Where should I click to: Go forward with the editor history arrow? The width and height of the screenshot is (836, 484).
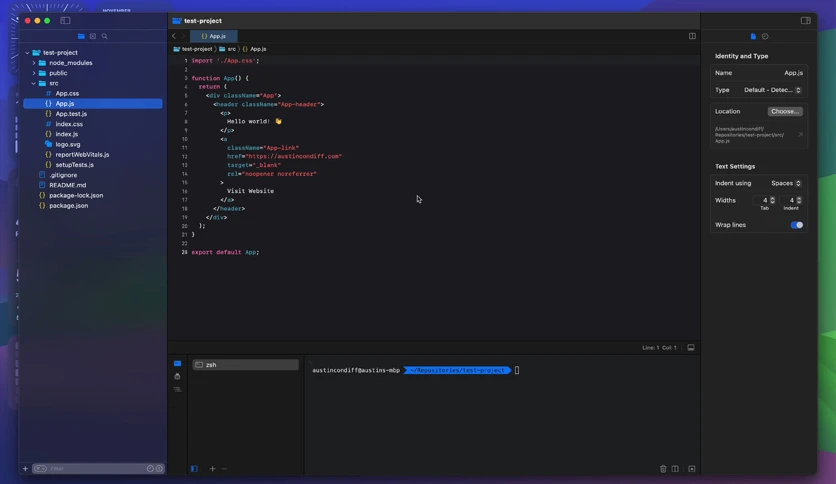click(x=183, y=36)
